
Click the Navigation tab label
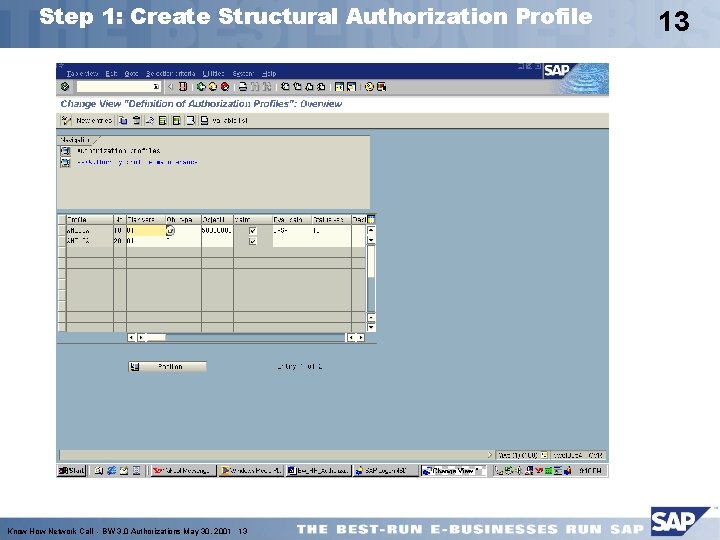[76, 140]
